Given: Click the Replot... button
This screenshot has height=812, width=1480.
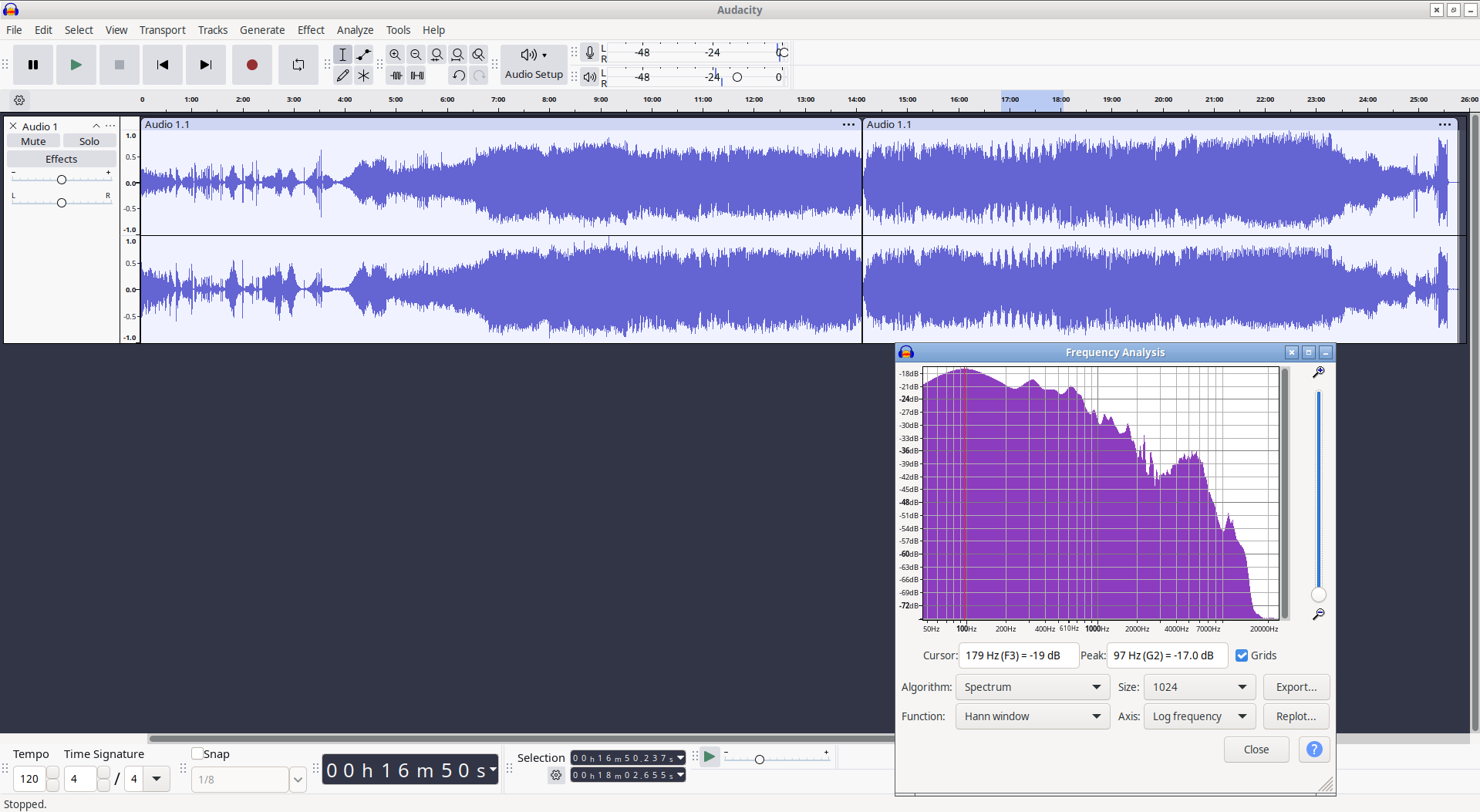Looking at the screenshot, I should click(1296, 716).
